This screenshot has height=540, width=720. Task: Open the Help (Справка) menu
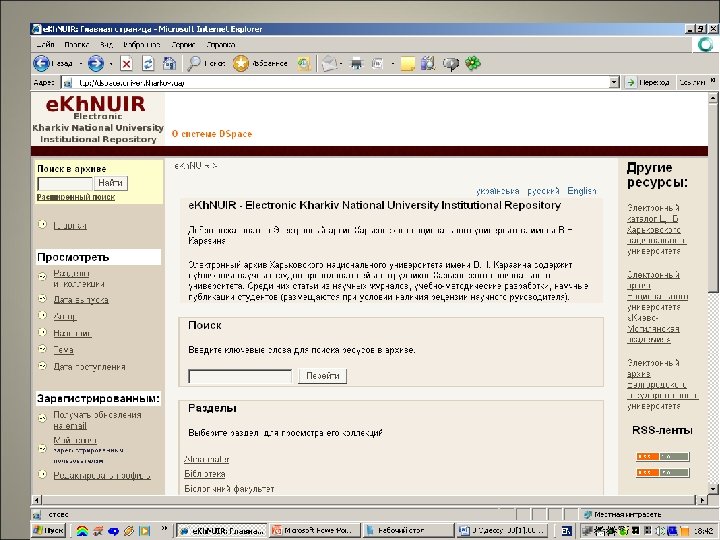[x=220, y=45]
